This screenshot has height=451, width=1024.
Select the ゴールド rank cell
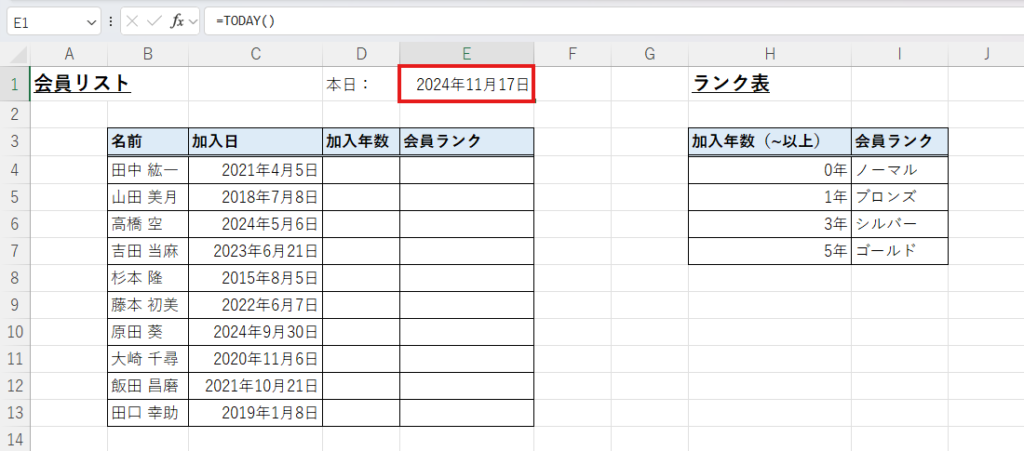tap(899, 251)
